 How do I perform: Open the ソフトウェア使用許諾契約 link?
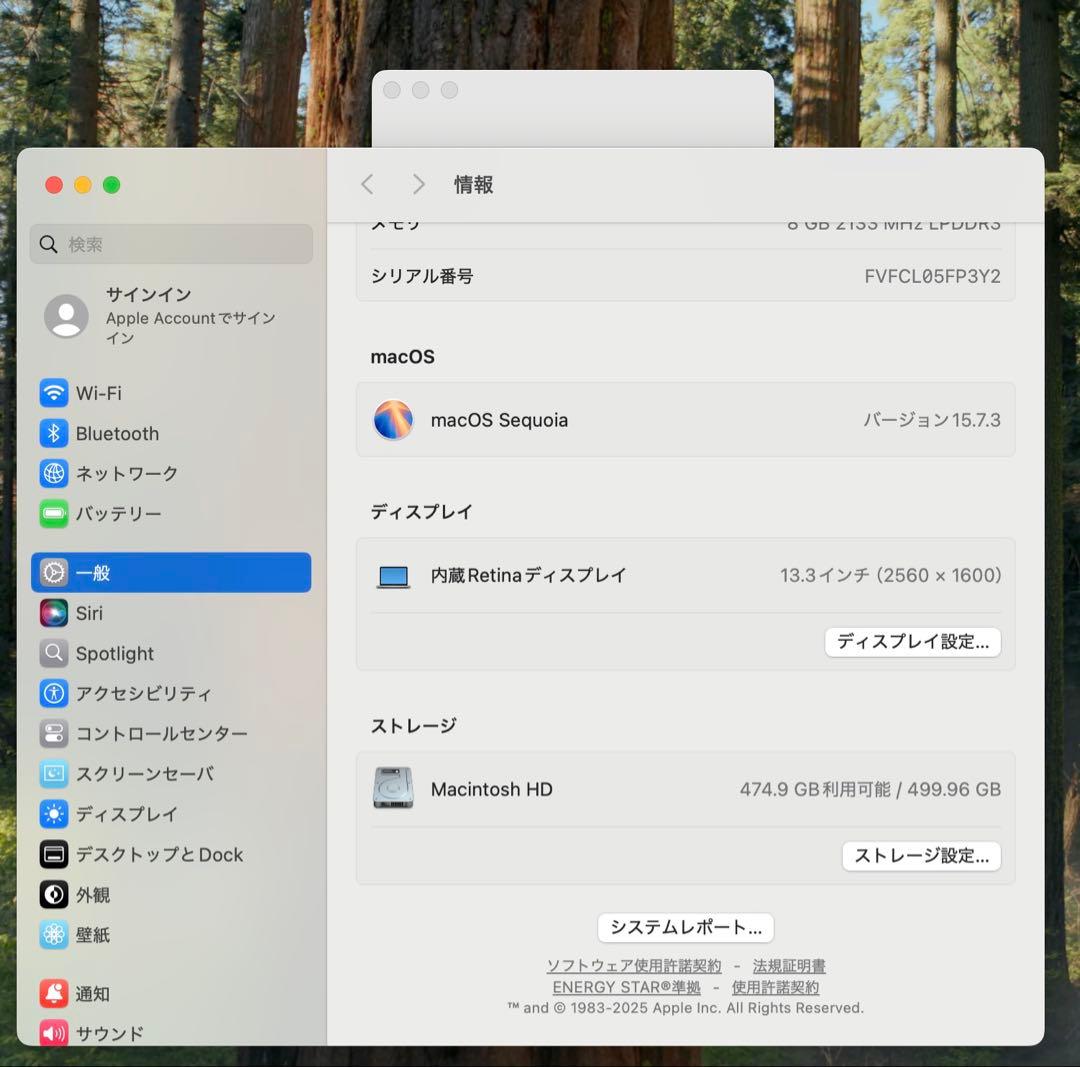point(634,966)
